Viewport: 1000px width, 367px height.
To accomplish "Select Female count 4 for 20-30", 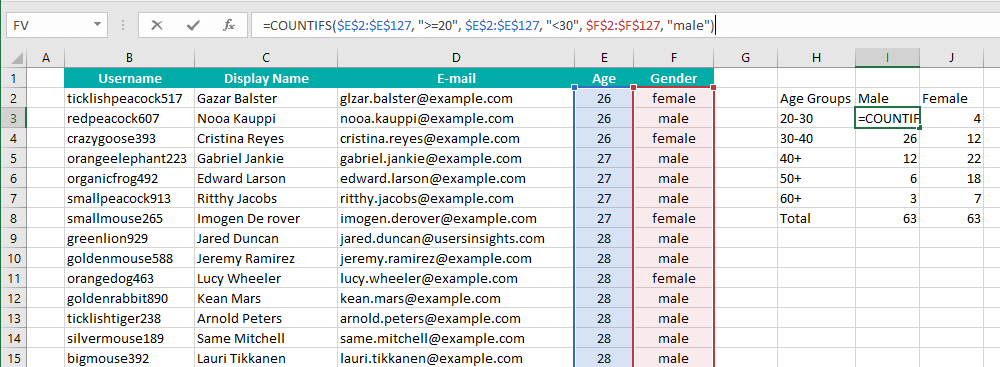I will tap(951, 119).
